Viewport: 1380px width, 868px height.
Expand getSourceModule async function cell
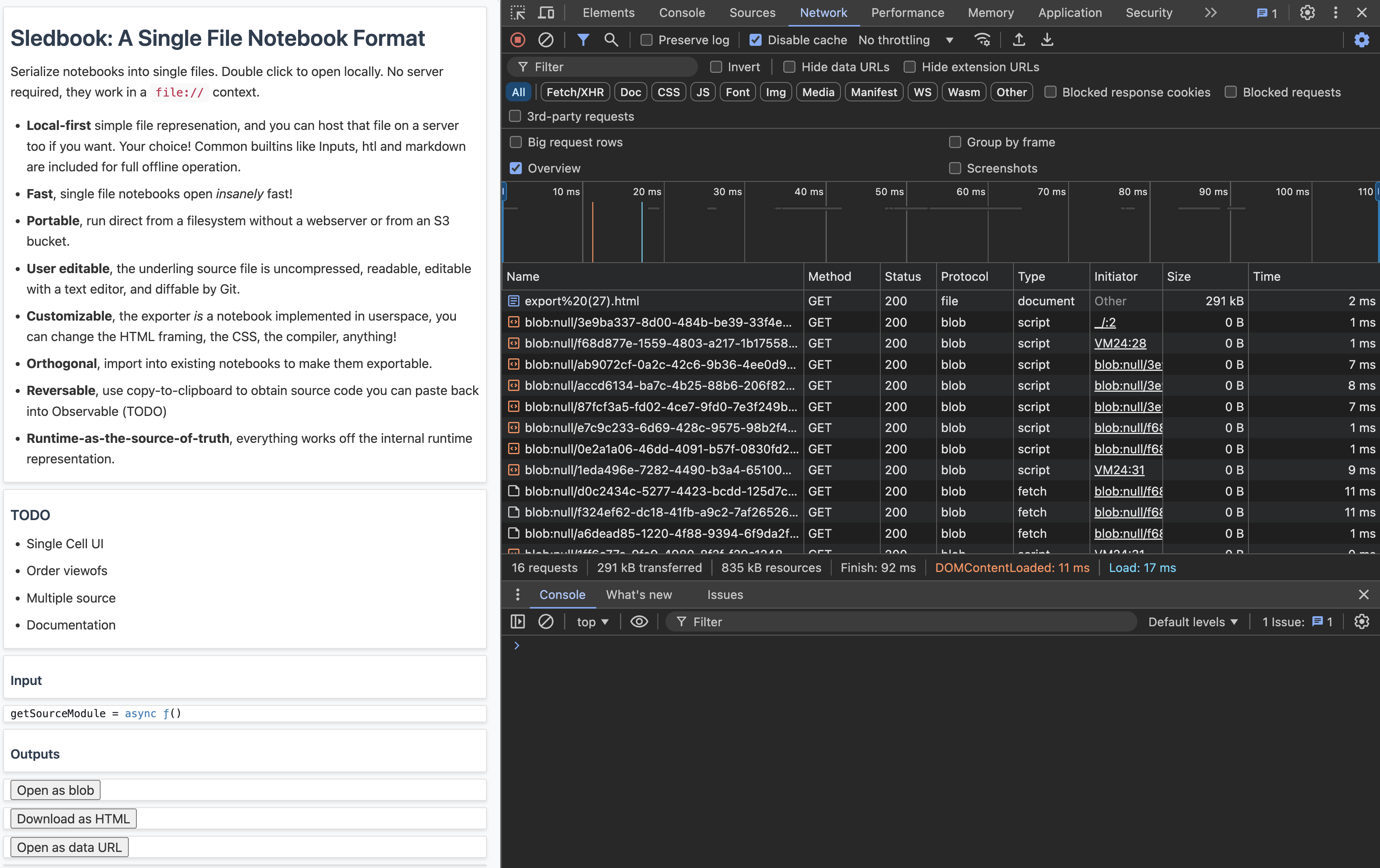(x=96, y=713)
